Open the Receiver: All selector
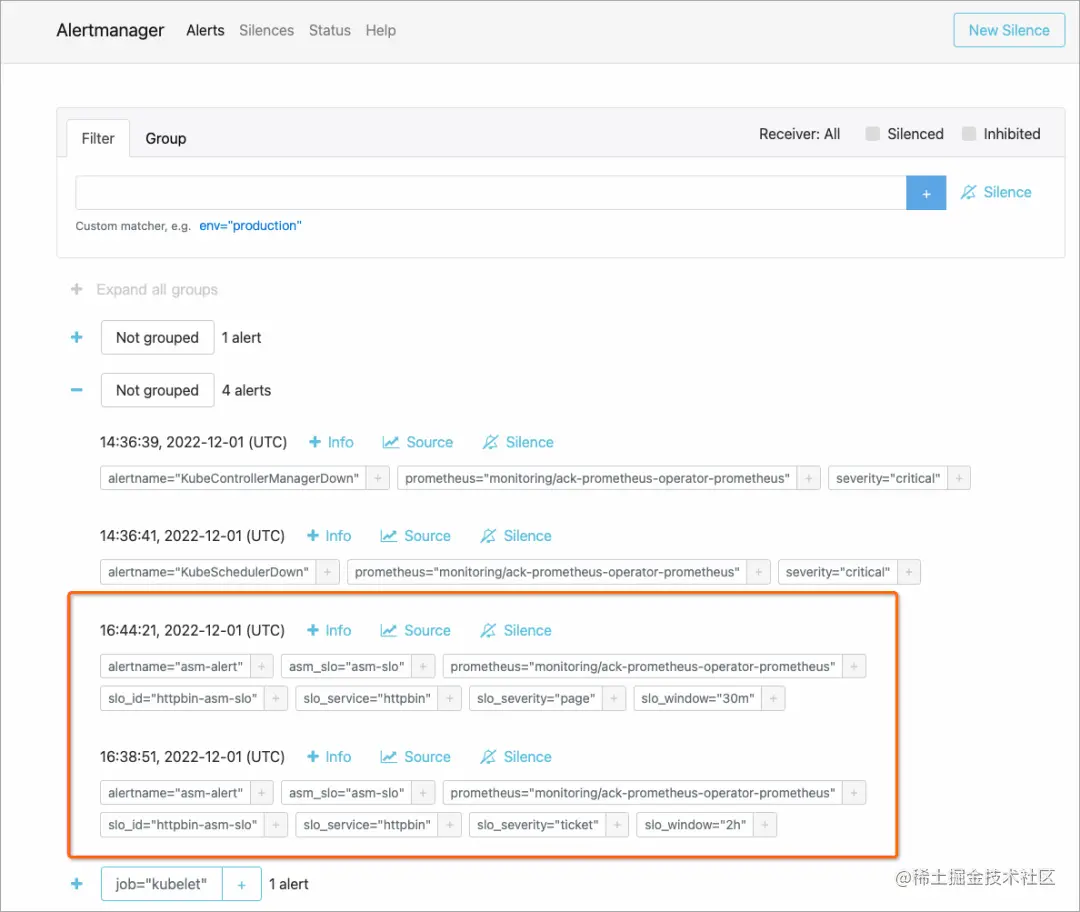This screenshot has width=1080, height=912. 800,134
